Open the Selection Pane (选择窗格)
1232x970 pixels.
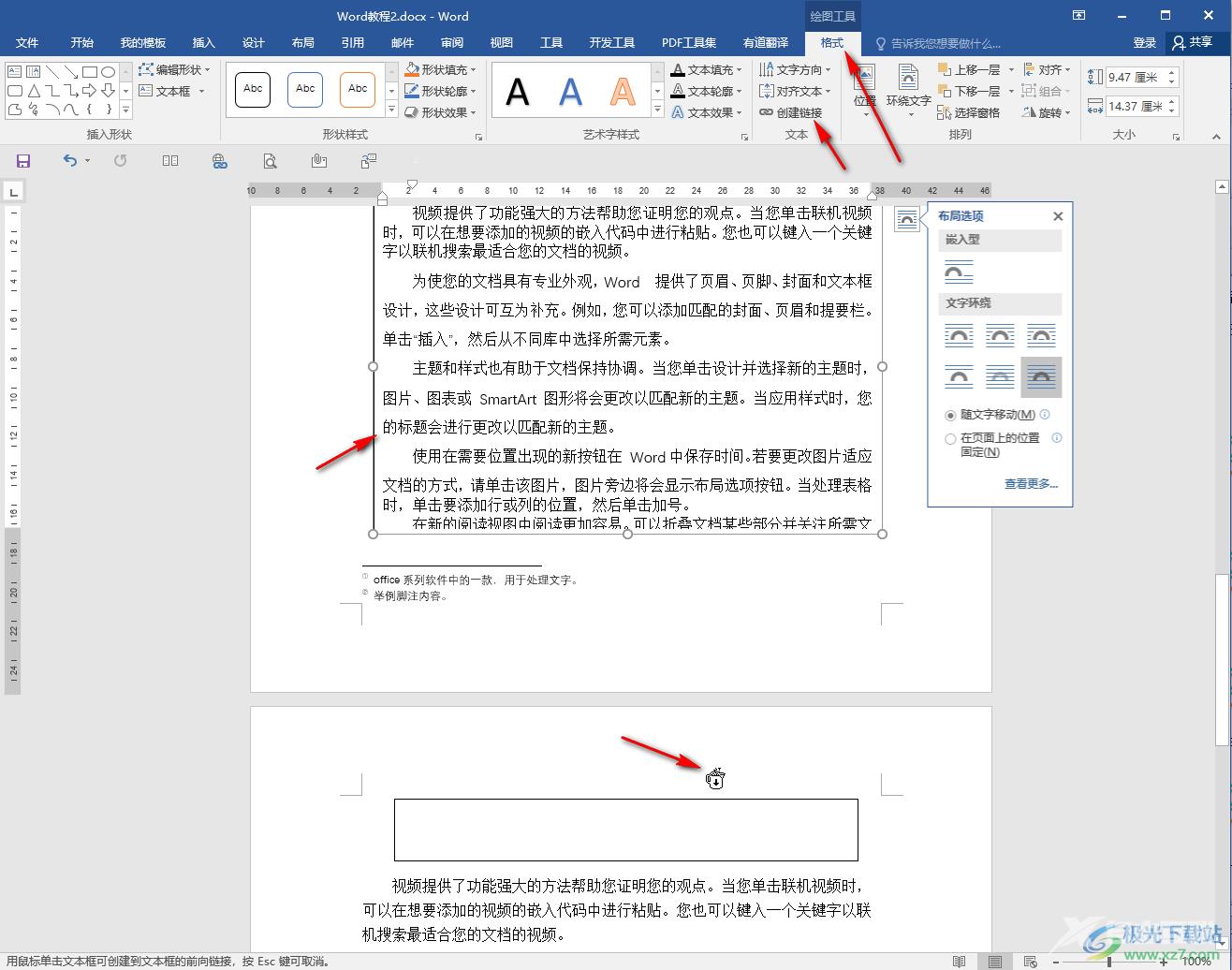pyautogui.click(x=969, y=112)
